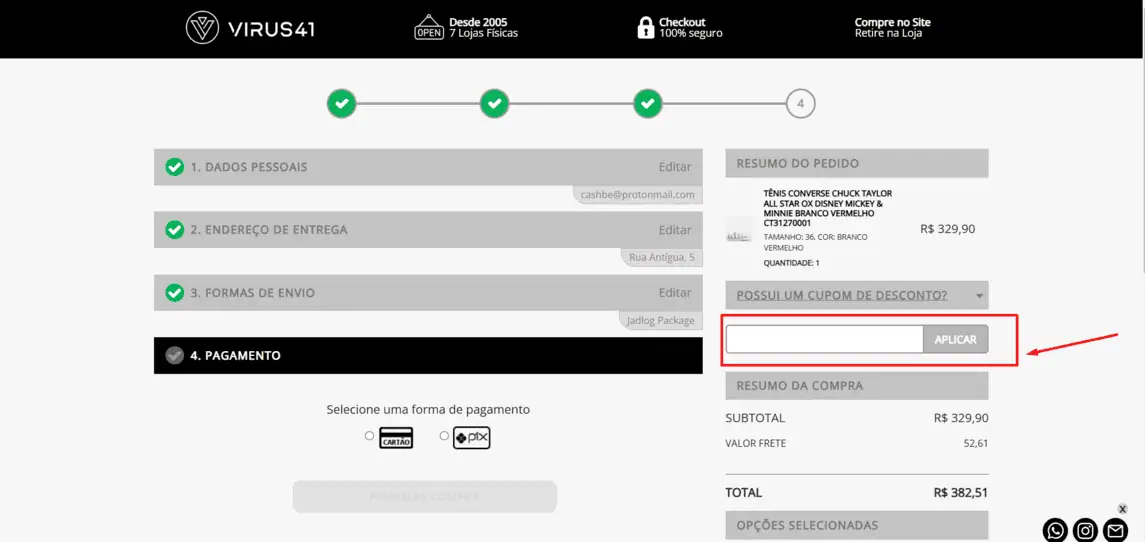This screenshot has width=1145, height=542.
Task: Click third completed step circle in progress bar
Action: tap(647, 104)
